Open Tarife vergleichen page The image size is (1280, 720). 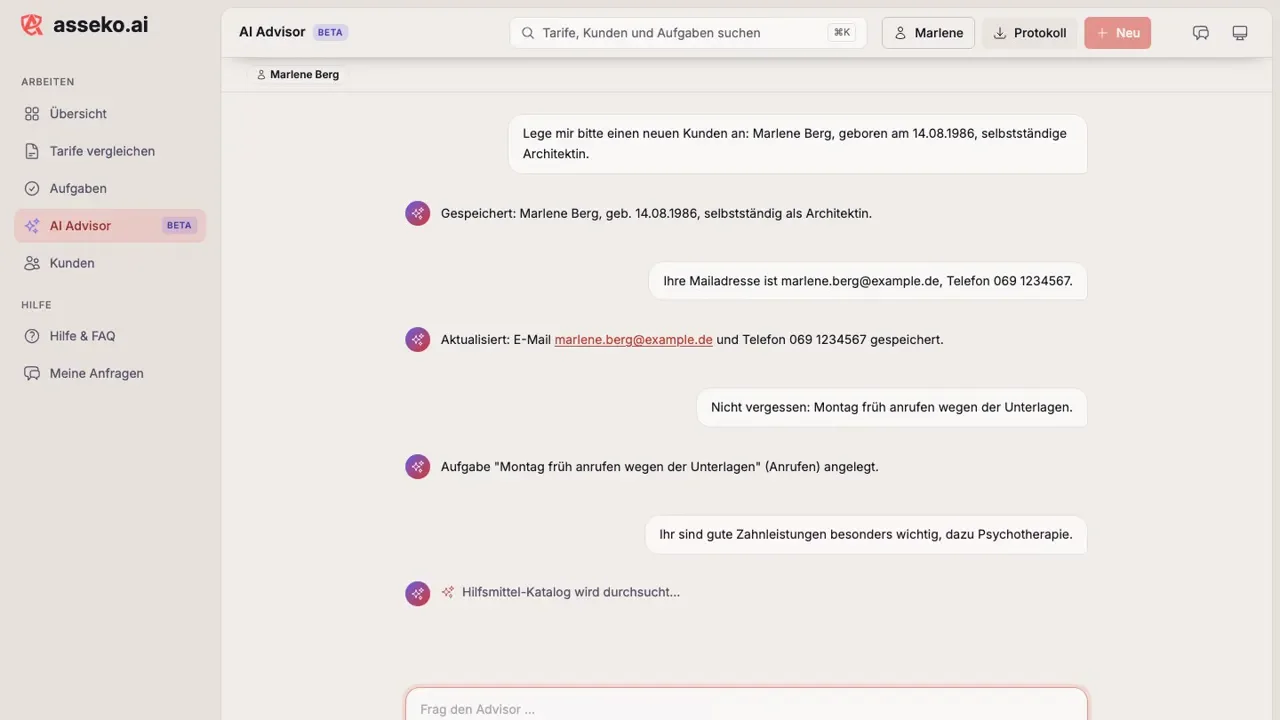click(x=110, y=151)
